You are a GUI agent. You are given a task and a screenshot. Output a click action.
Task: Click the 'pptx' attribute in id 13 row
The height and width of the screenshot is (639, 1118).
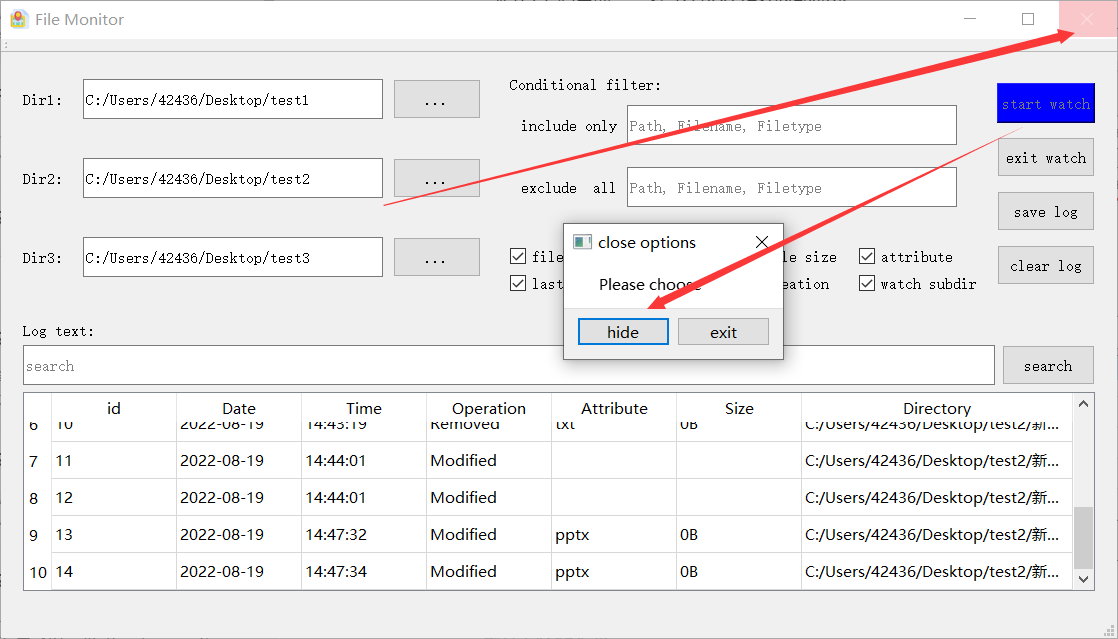point(614,535)
